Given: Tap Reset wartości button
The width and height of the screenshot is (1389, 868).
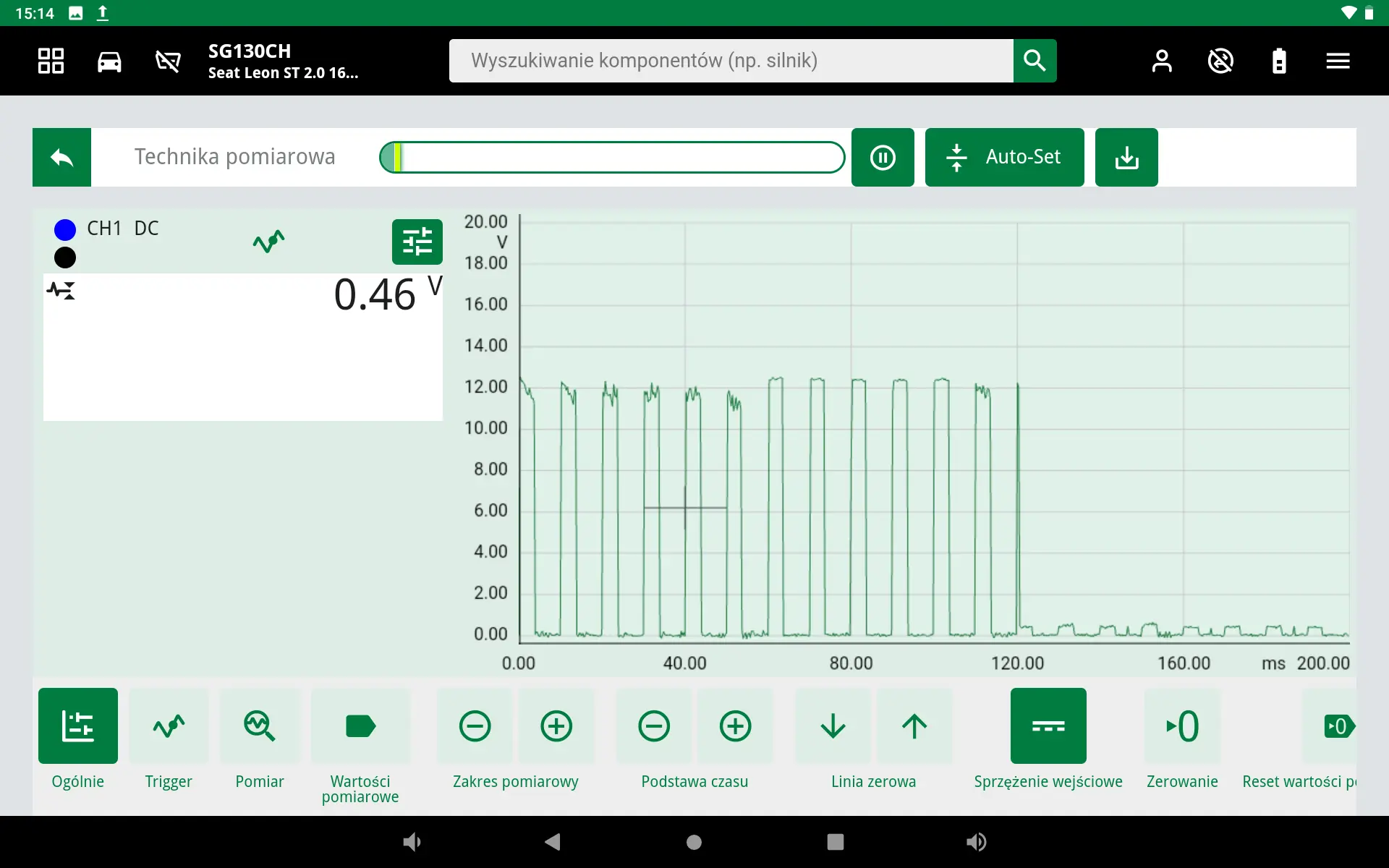Looking at the screenshot, I should tap(1330, 726).
